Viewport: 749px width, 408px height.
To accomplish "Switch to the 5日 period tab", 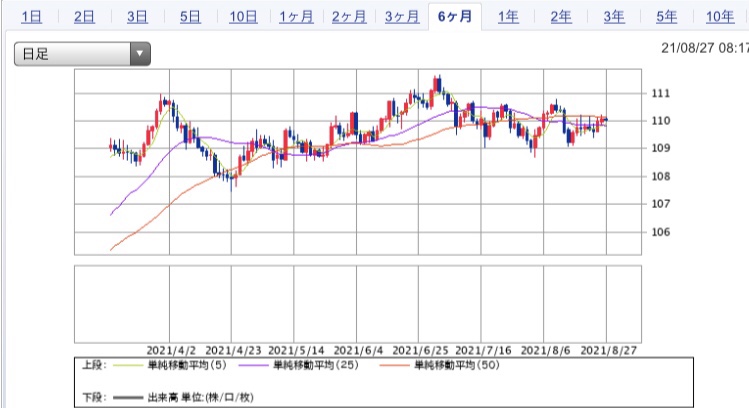I will click(190, 17).
